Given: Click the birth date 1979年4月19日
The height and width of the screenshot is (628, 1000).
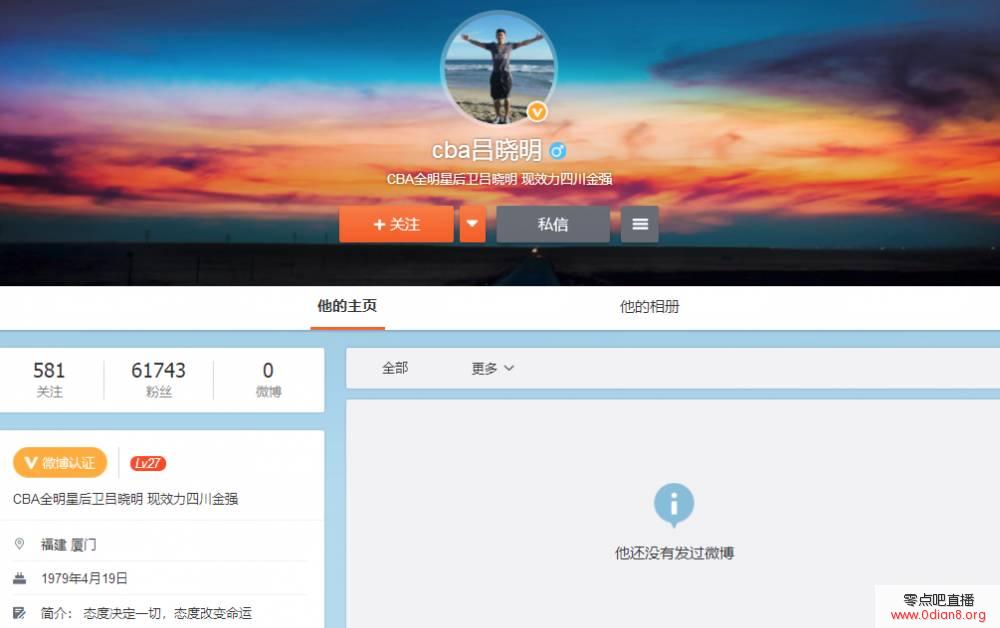Looking at the screenshot, I should [84, 578].
